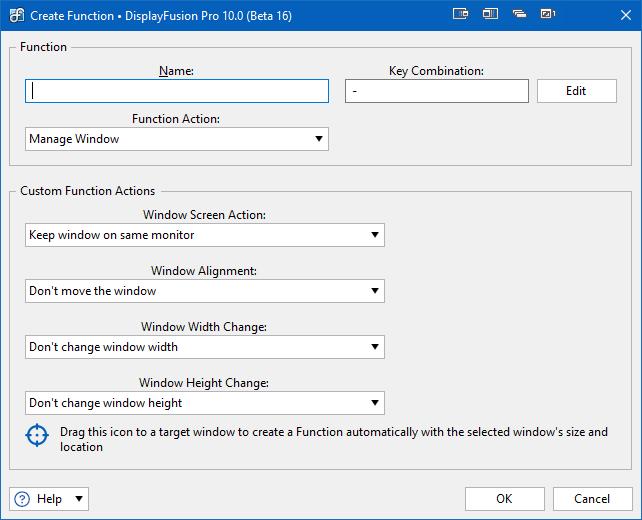The height and width of the screenshot is (520, 642).
Task: Click the 'Name:' label
Action: tap(176, 71)
